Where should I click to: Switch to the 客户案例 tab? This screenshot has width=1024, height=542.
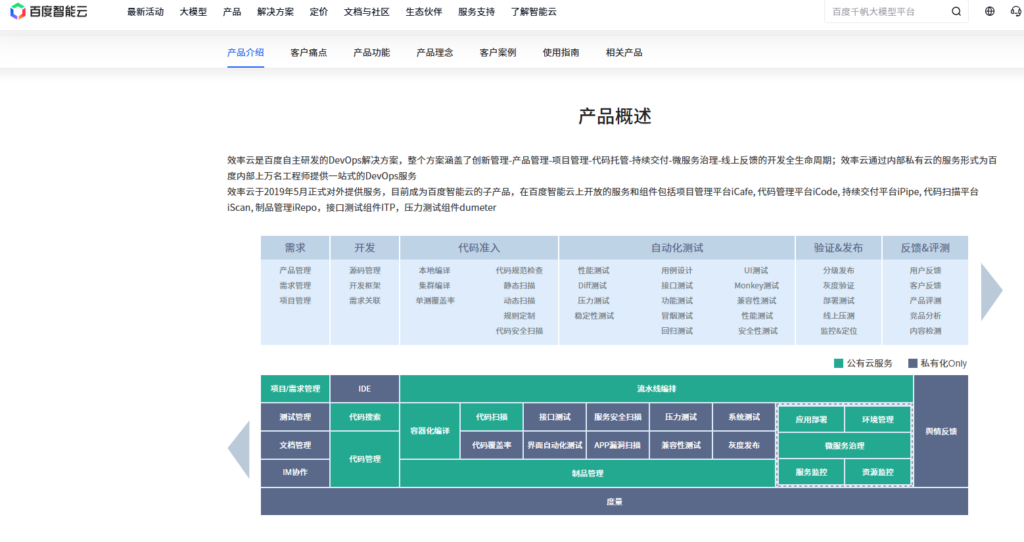(x=498, y=52)
